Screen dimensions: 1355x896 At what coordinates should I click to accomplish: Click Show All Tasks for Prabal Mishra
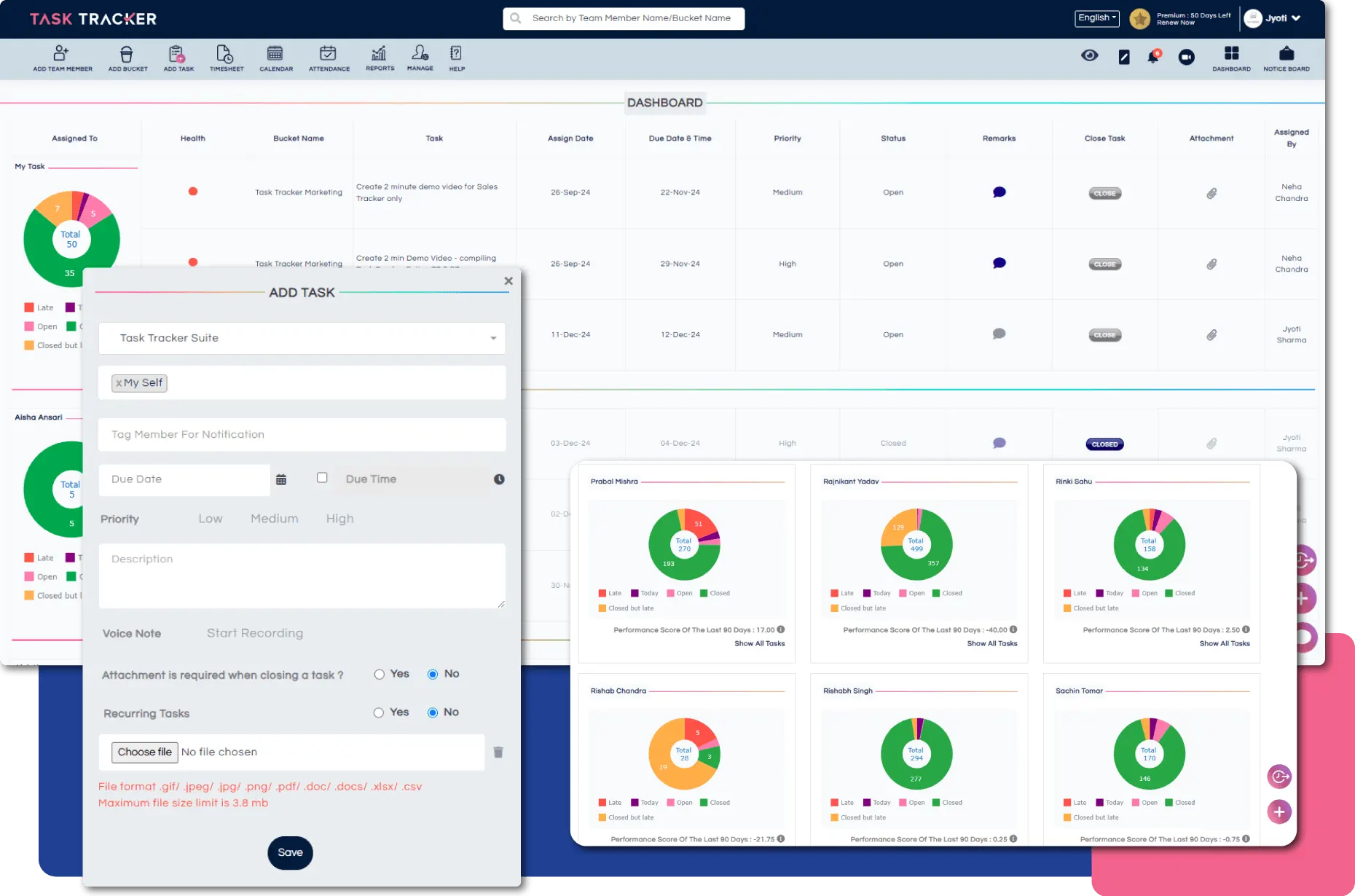click(759, 643)
